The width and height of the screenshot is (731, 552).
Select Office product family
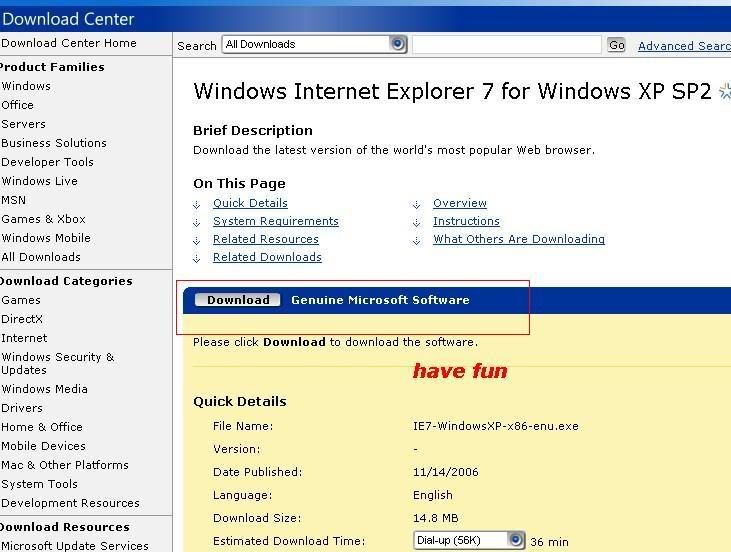pyautogui.click(x=17, y=105)
